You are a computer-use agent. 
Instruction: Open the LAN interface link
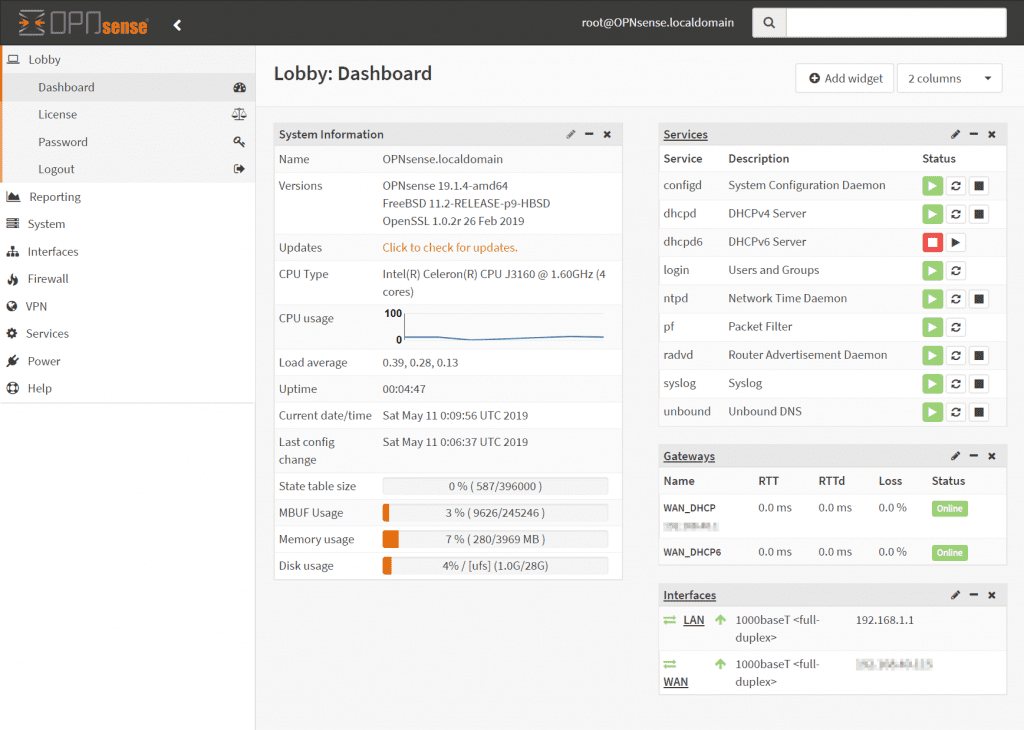(694, 620)
